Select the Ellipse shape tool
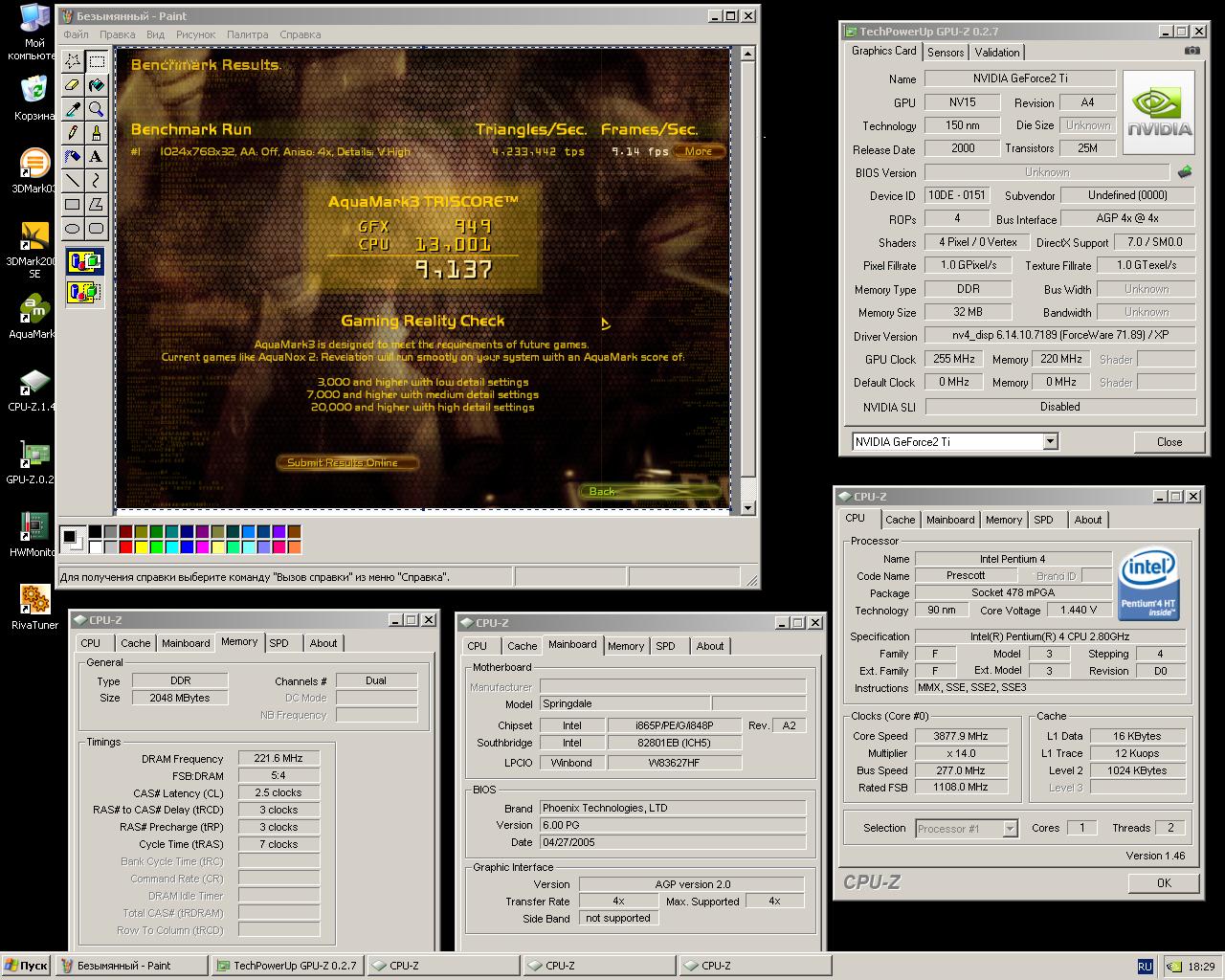This screenshot has height=980, width=1225. tap(73, 229)
